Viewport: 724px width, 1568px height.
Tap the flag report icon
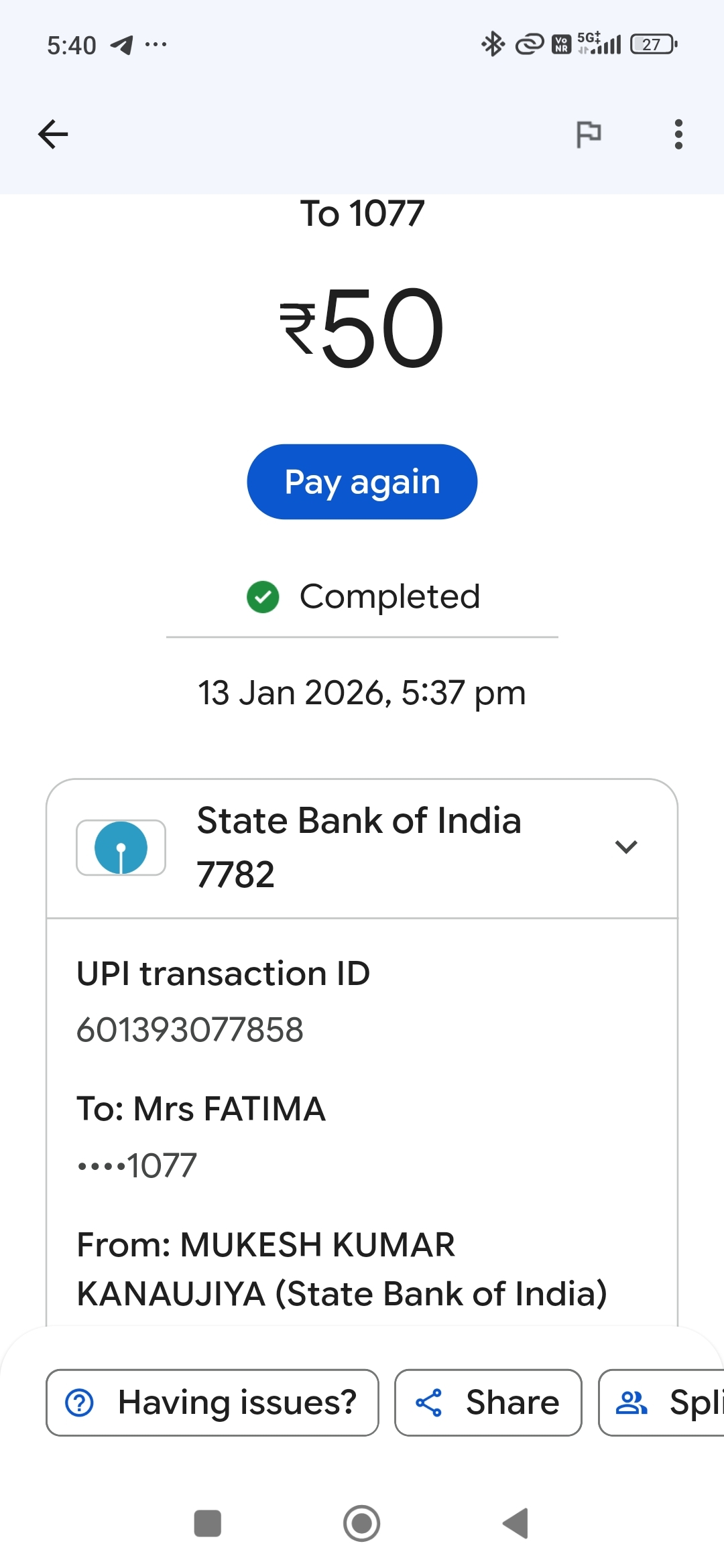click(589, 134)
